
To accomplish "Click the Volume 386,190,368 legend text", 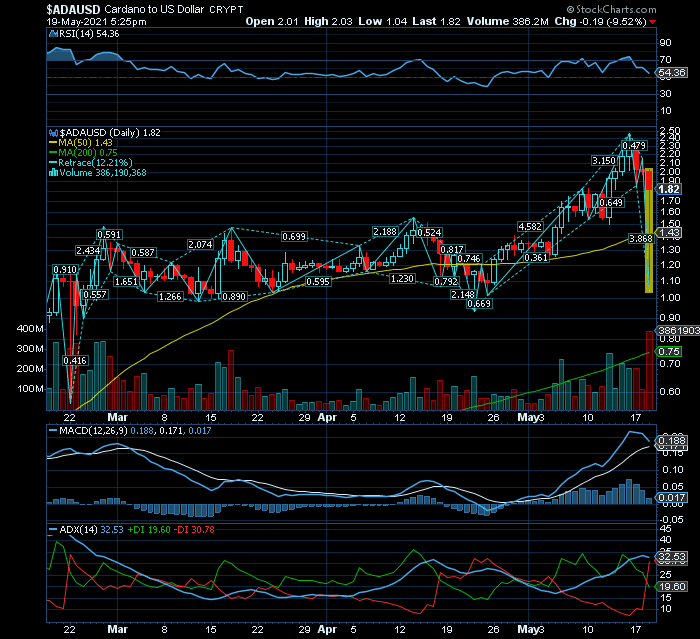I will (103, 173).
